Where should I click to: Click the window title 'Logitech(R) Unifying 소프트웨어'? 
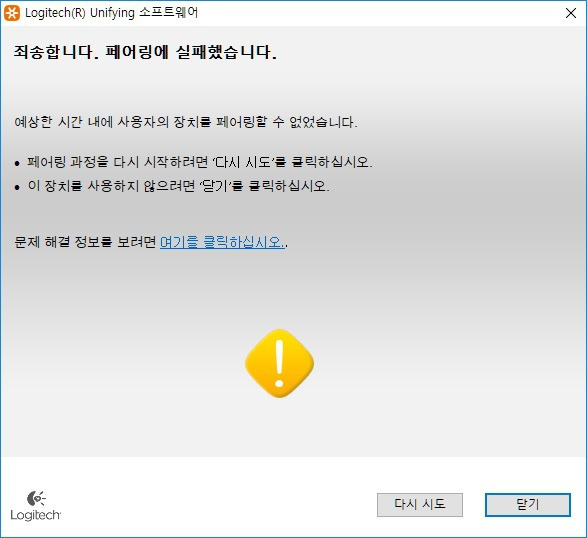click(111, 13)
